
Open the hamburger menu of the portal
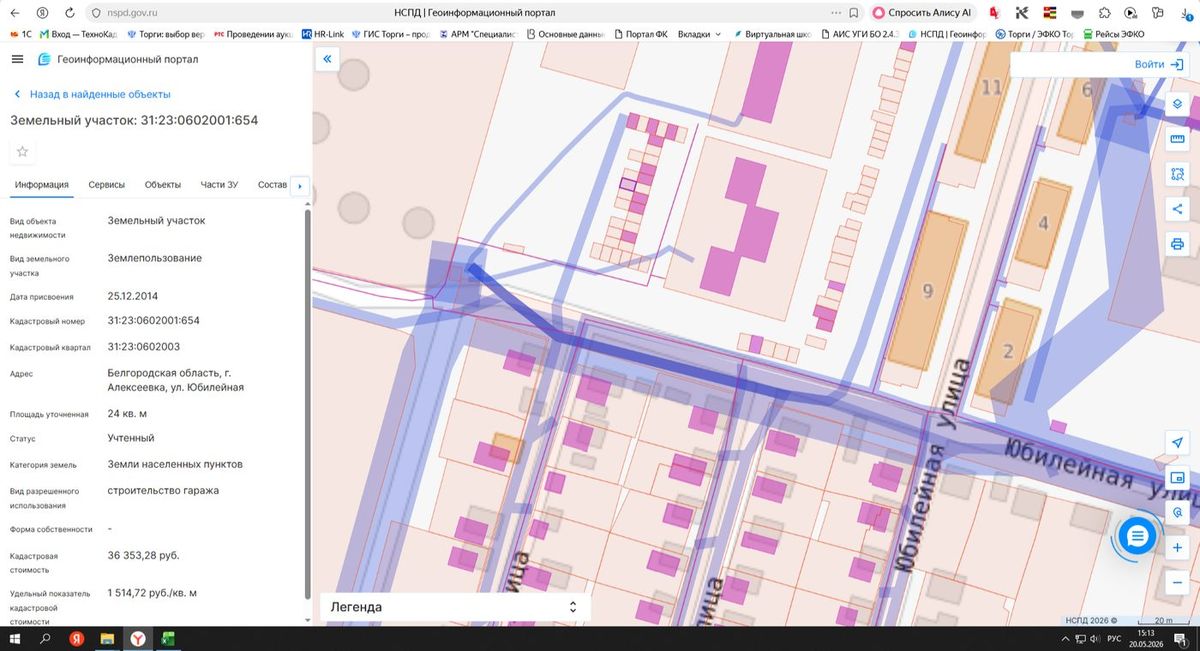tap(16, 59)
